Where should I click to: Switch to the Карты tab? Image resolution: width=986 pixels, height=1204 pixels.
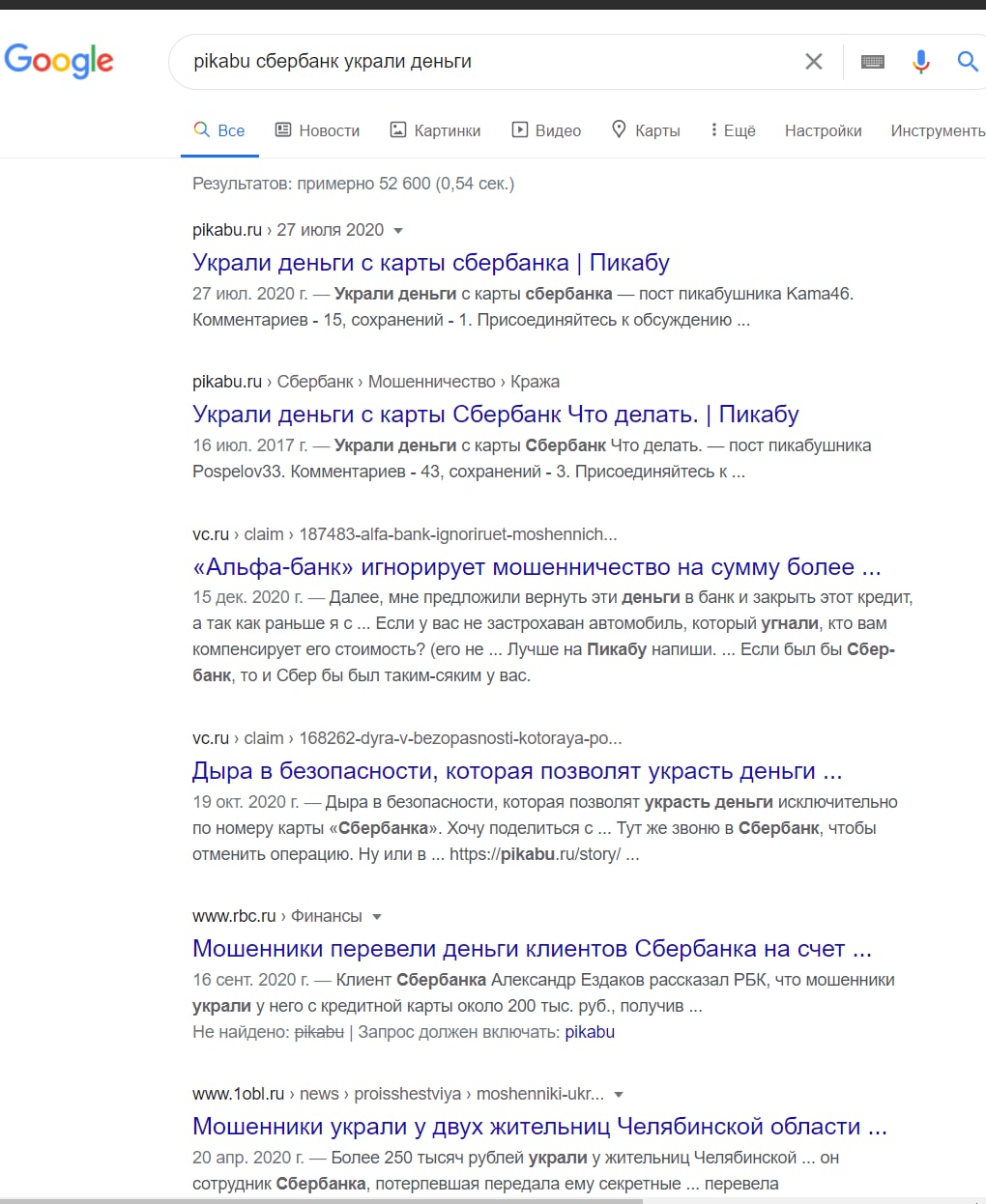[646, 130]
